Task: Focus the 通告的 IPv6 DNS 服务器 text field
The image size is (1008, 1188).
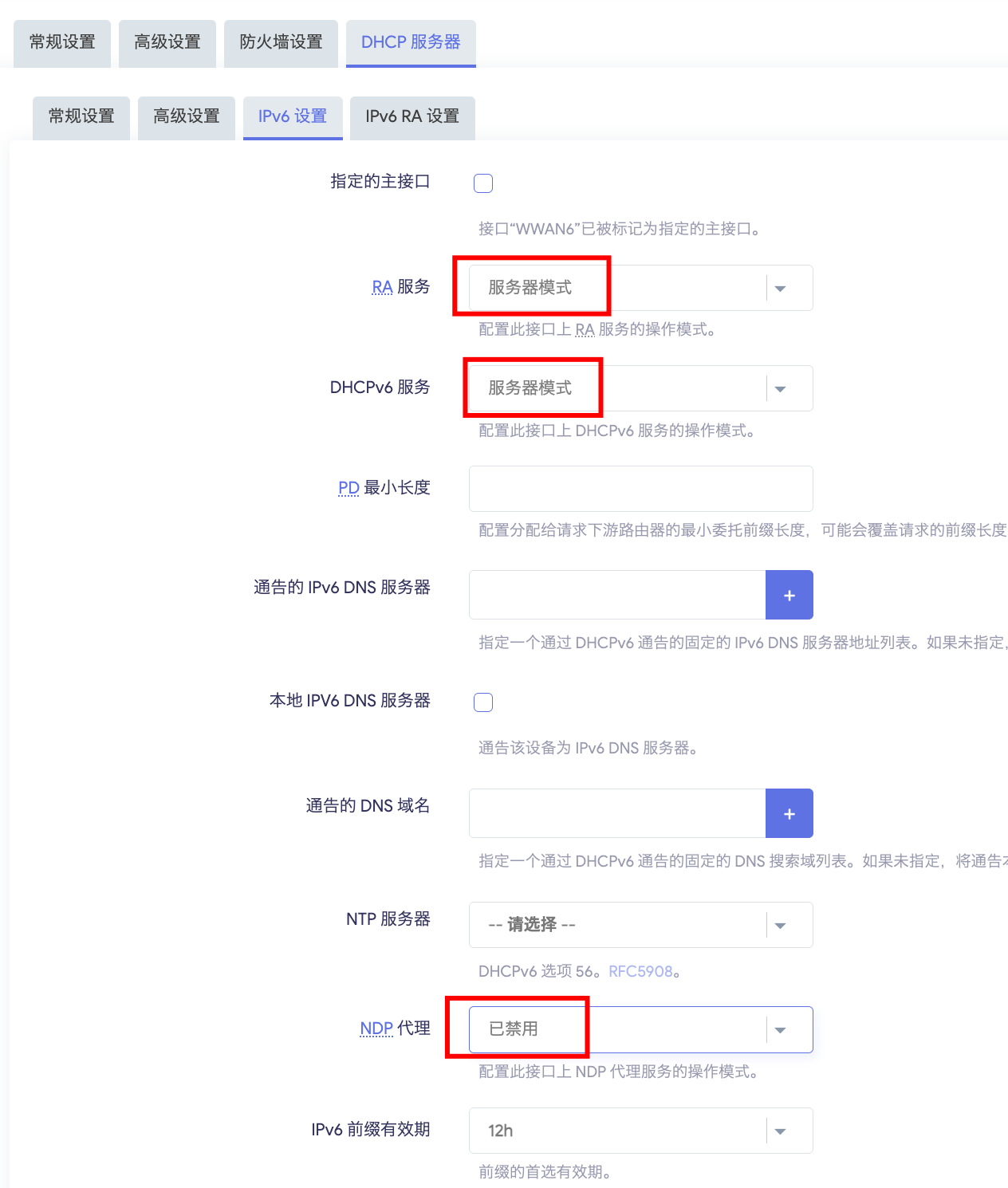Action: pyautogui.click(x=617, y=595)
